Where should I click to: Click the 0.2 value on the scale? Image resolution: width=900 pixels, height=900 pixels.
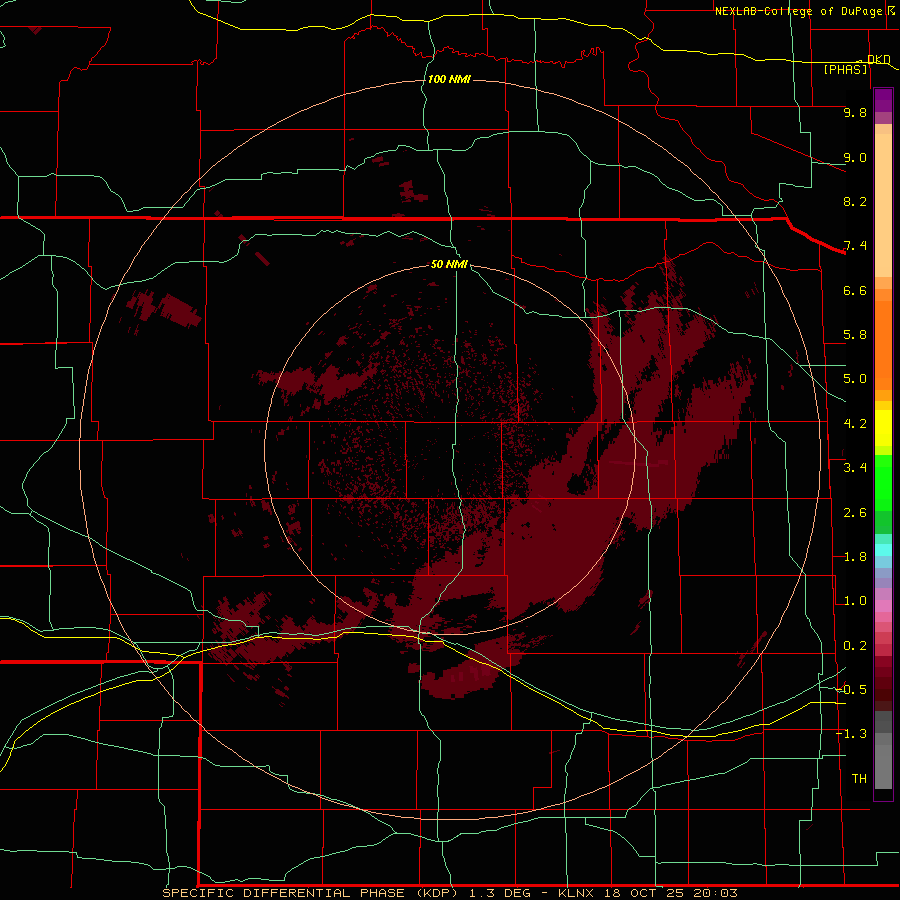point(855,646)
